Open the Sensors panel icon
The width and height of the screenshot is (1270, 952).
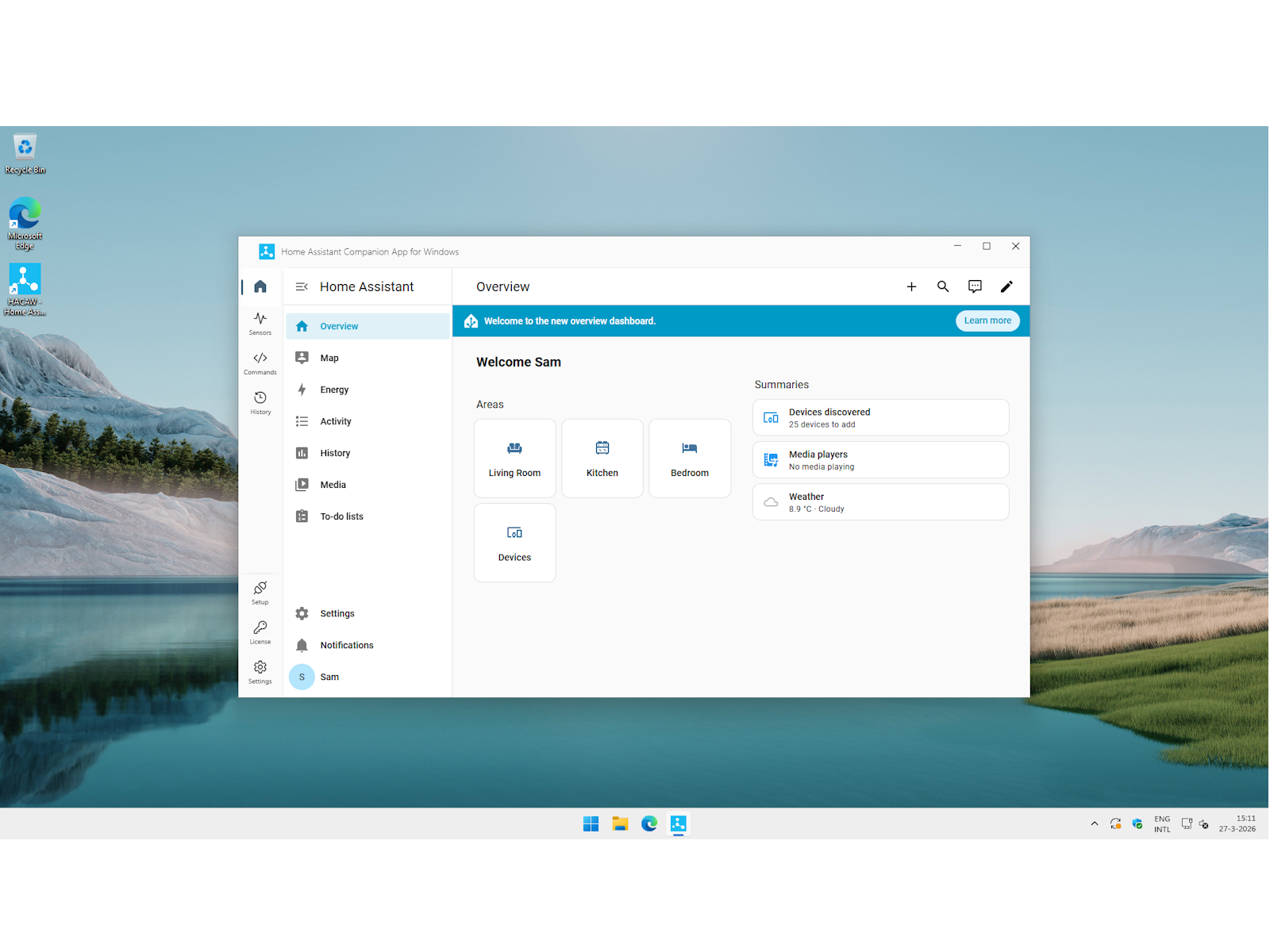260,324
